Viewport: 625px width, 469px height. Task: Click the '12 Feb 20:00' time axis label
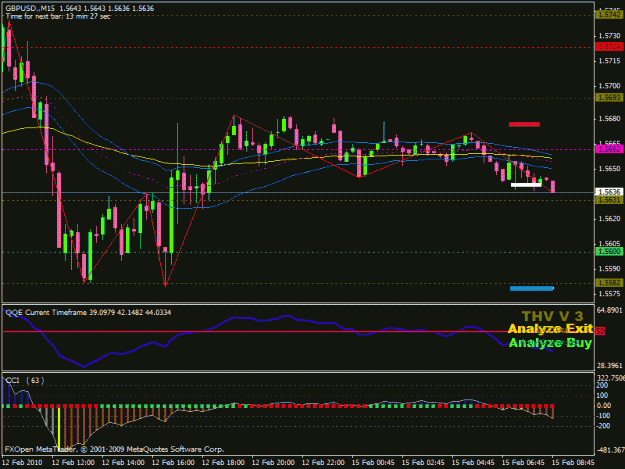click(273, 462)
